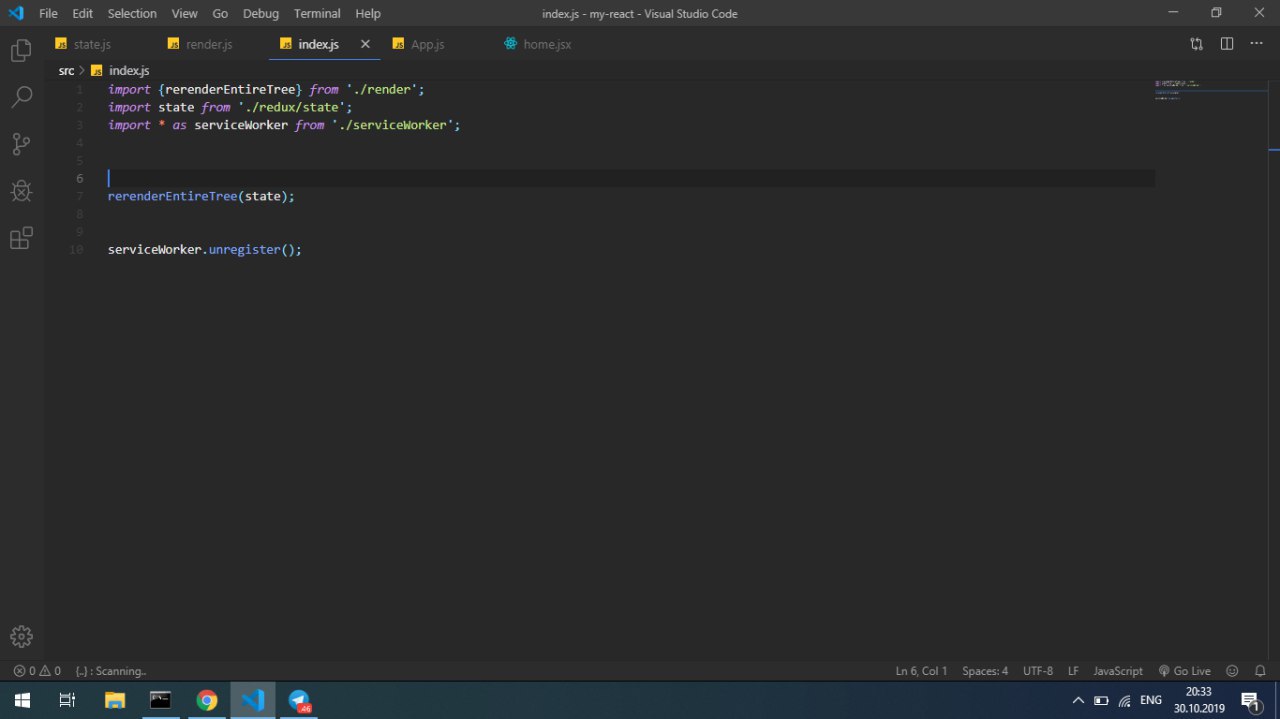The height and width of the screenshot is (719, 1280).
Task: Open the Terminal menu
Action: (317, 13)
